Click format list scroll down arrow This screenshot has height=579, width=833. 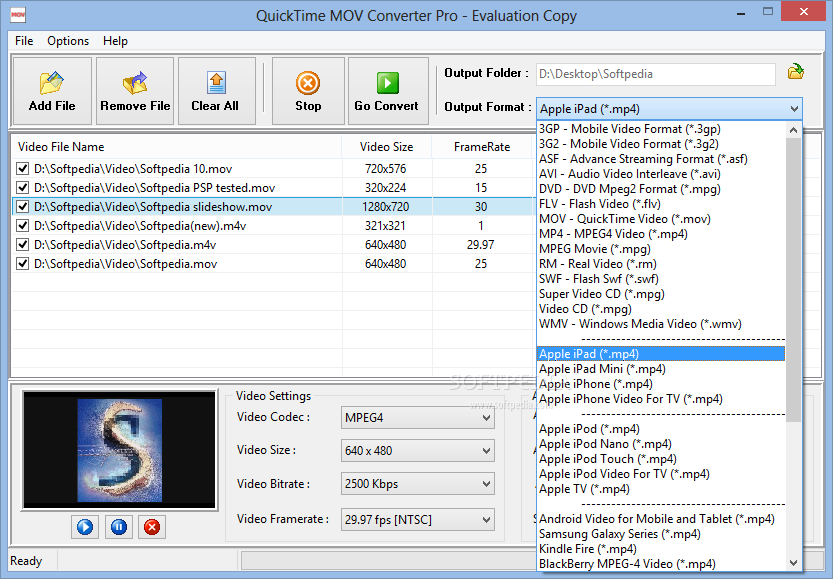793,563
